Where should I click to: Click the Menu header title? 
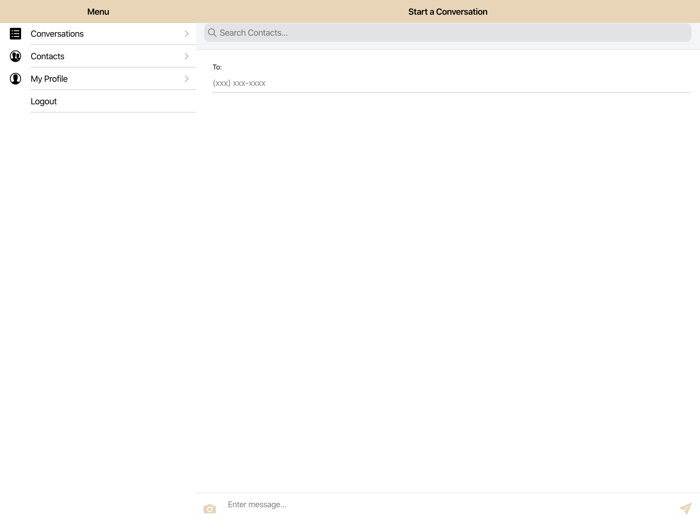pyautogui.click(x=98, y=12)
